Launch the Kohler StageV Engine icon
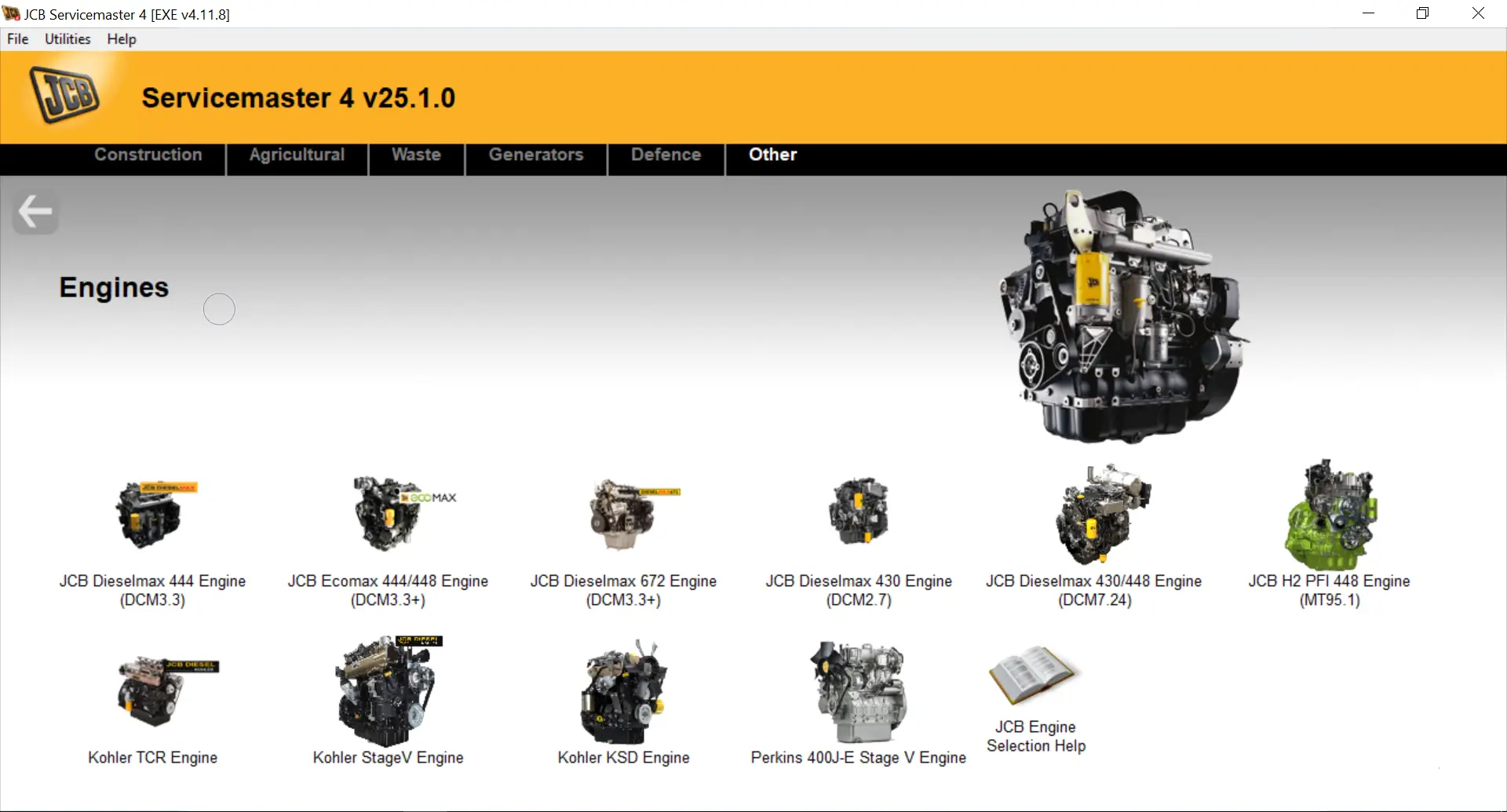 pos(388,691)
